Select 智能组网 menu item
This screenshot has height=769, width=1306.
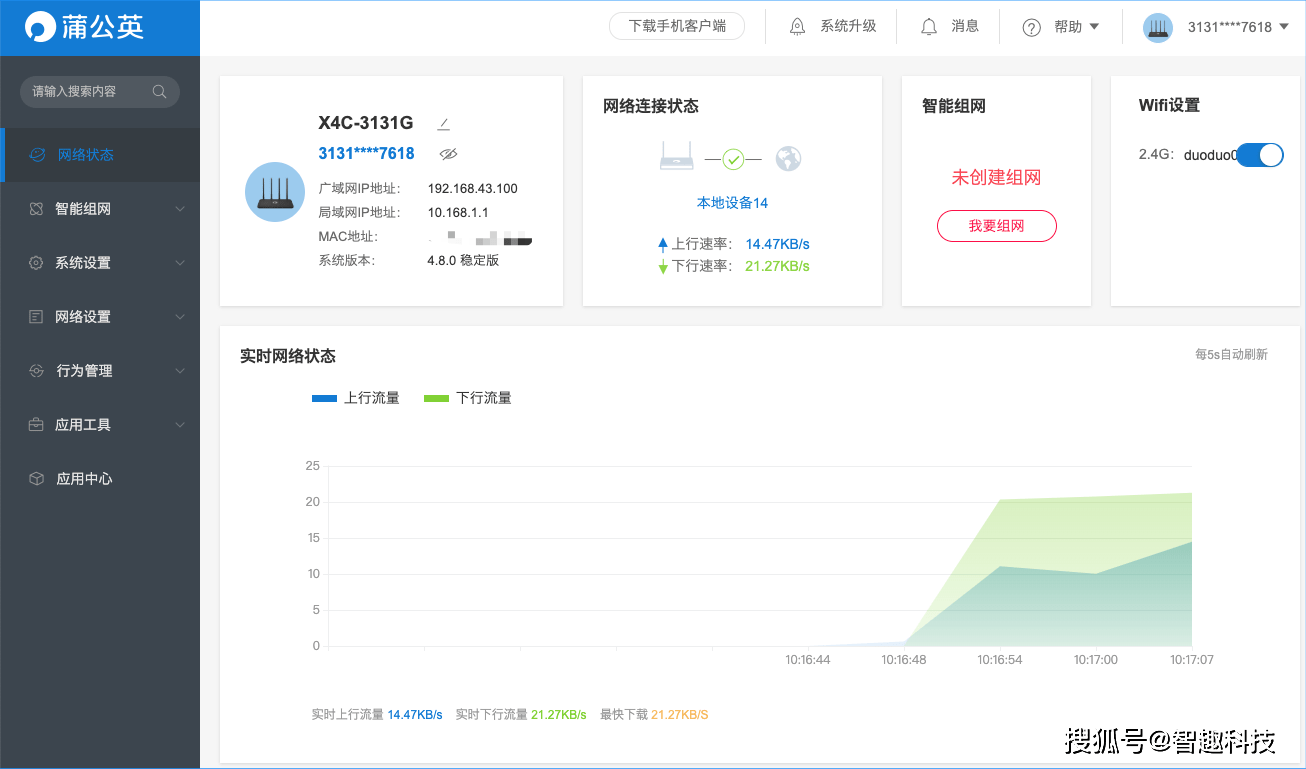coord(100,209)
